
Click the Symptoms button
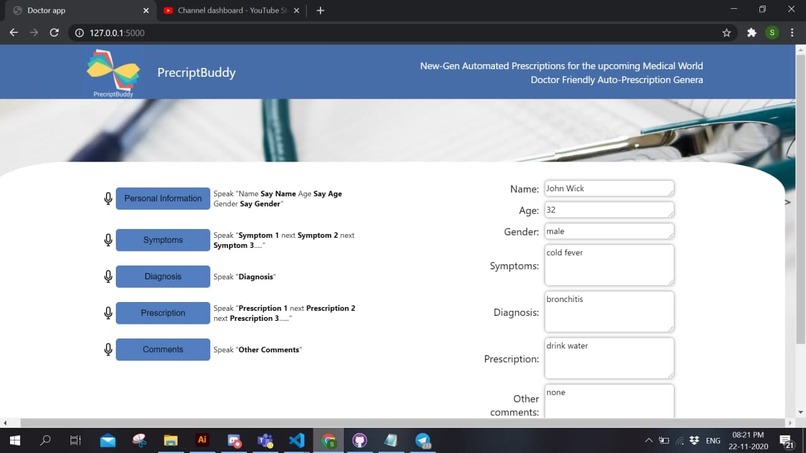click(x=163, y=240)
